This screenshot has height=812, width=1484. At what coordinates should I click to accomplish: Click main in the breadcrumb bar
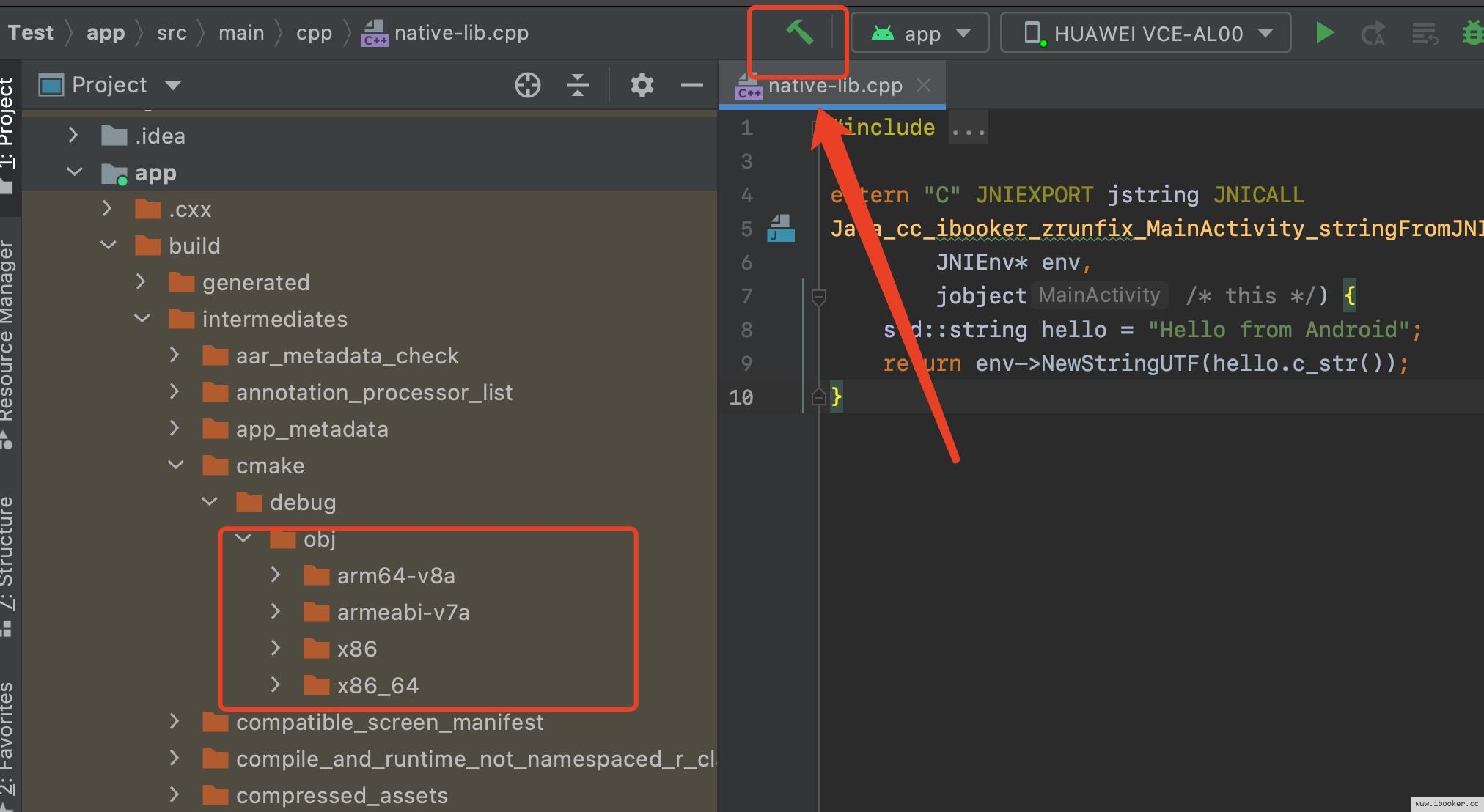(241, 33)
